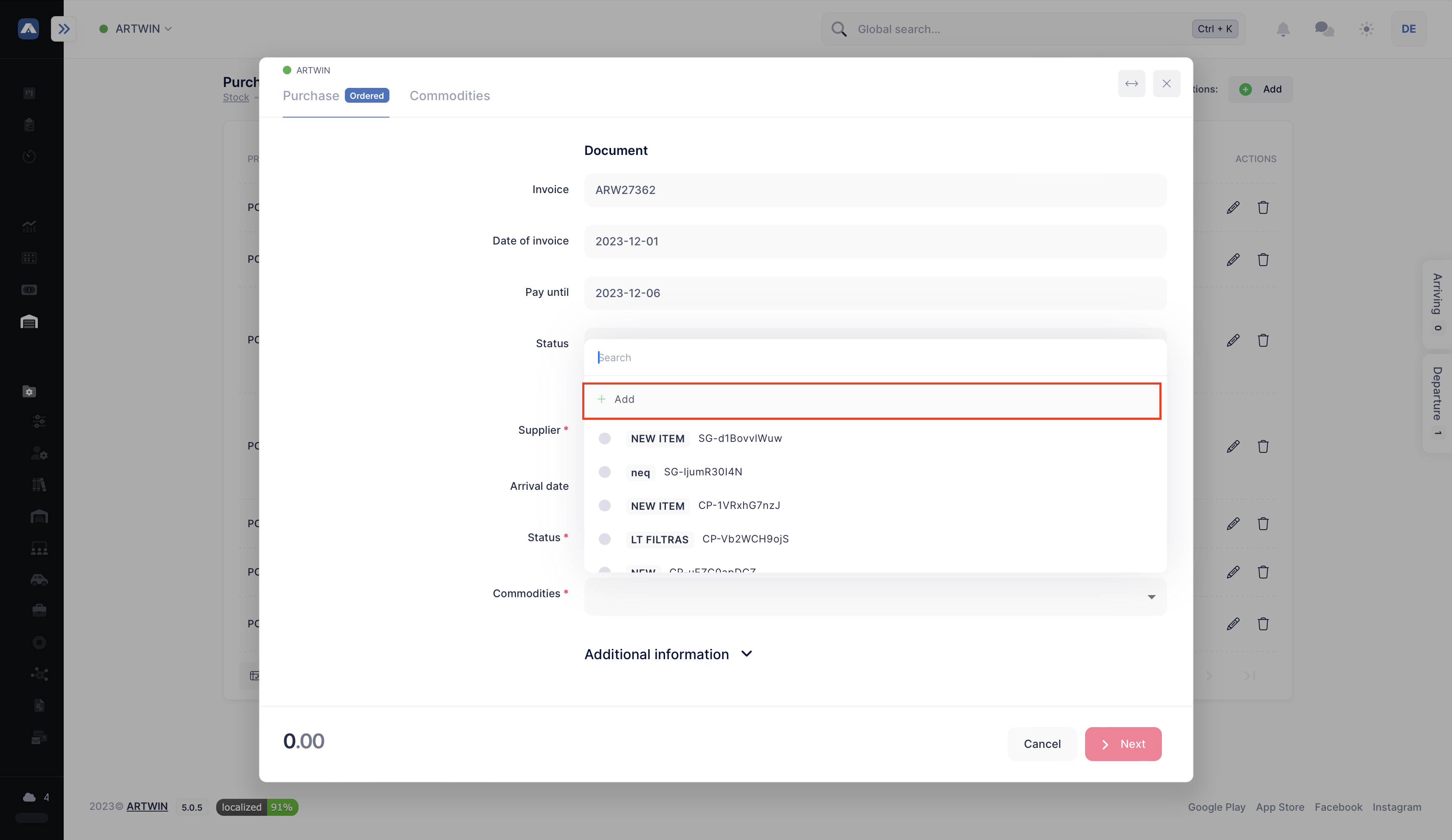Viewport: 1452px width, 840px height.
Task: Click the modal expand-width arrows icon
Action: (x=1131, y=84)
